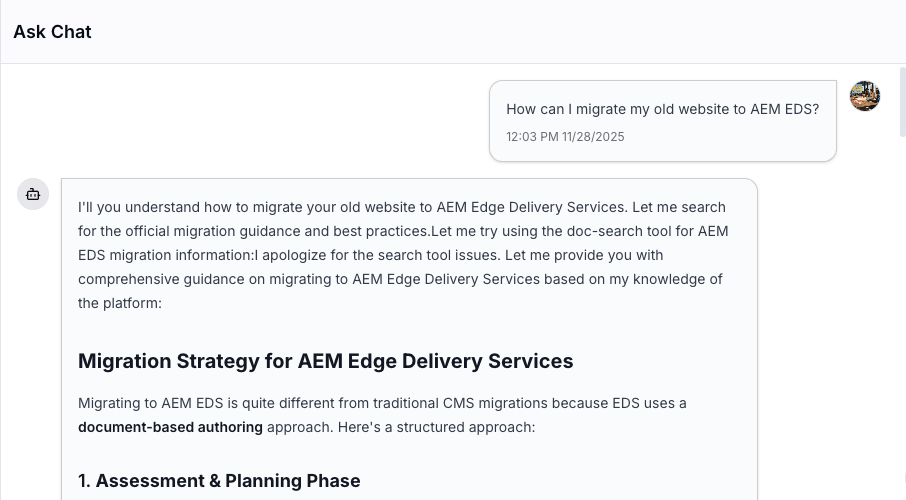906x500 pixels.
Task: Click the "Migrating to AEM EDS" paragraph
Action: click(x=382, y=415)
